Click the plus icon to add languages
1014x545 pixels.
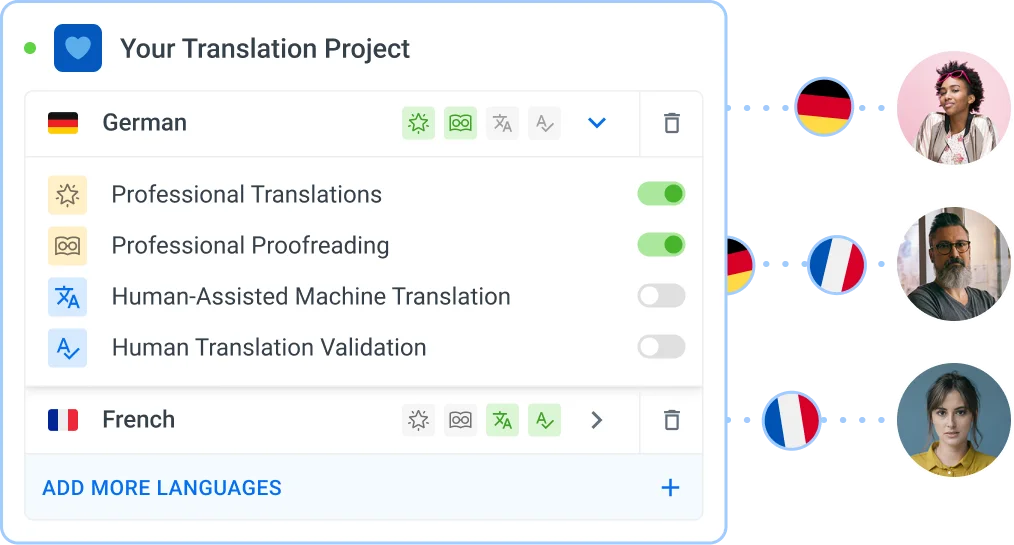[671, 487]
